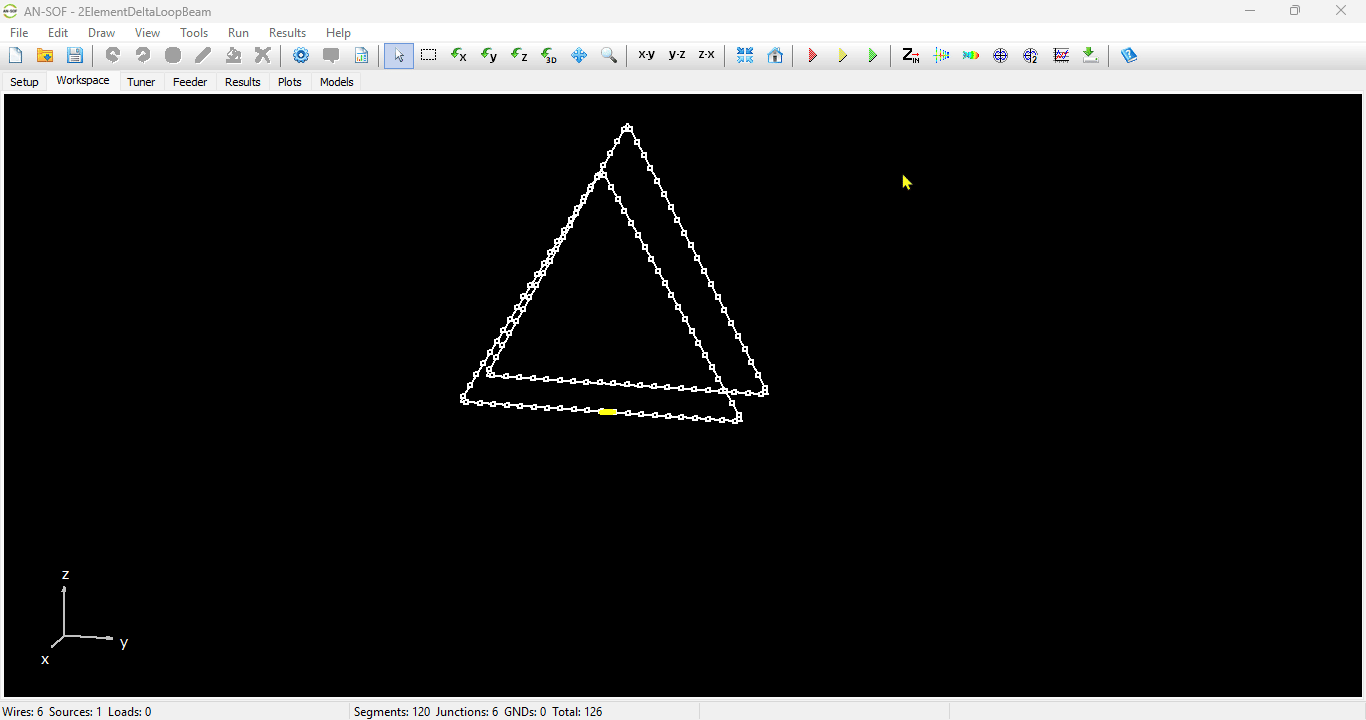Save the project with the floppy disk icon
The image size is (1366, 720).
pos(75,56)
